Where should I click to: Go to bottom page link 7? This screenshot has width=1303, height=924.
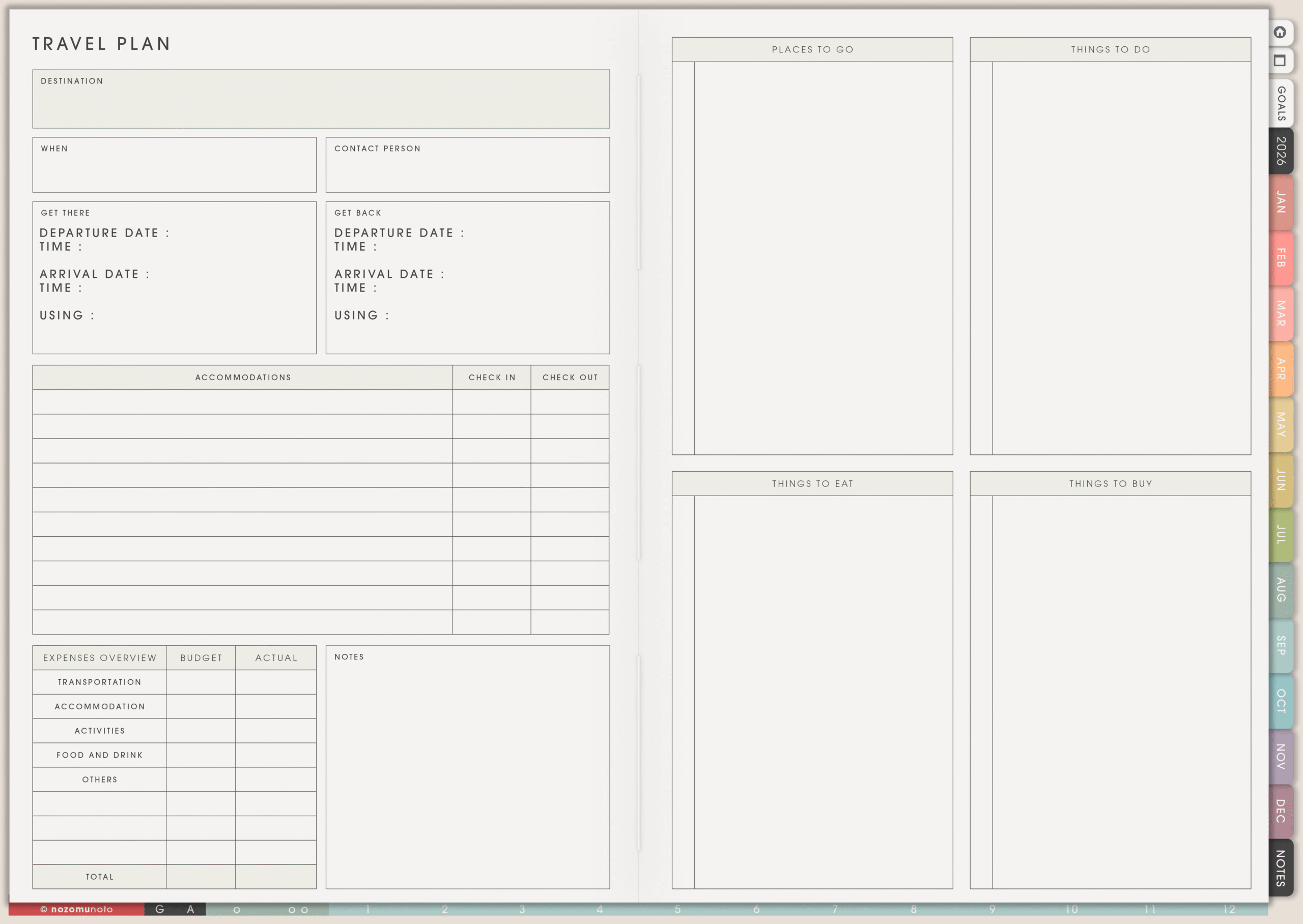point(835,909)
